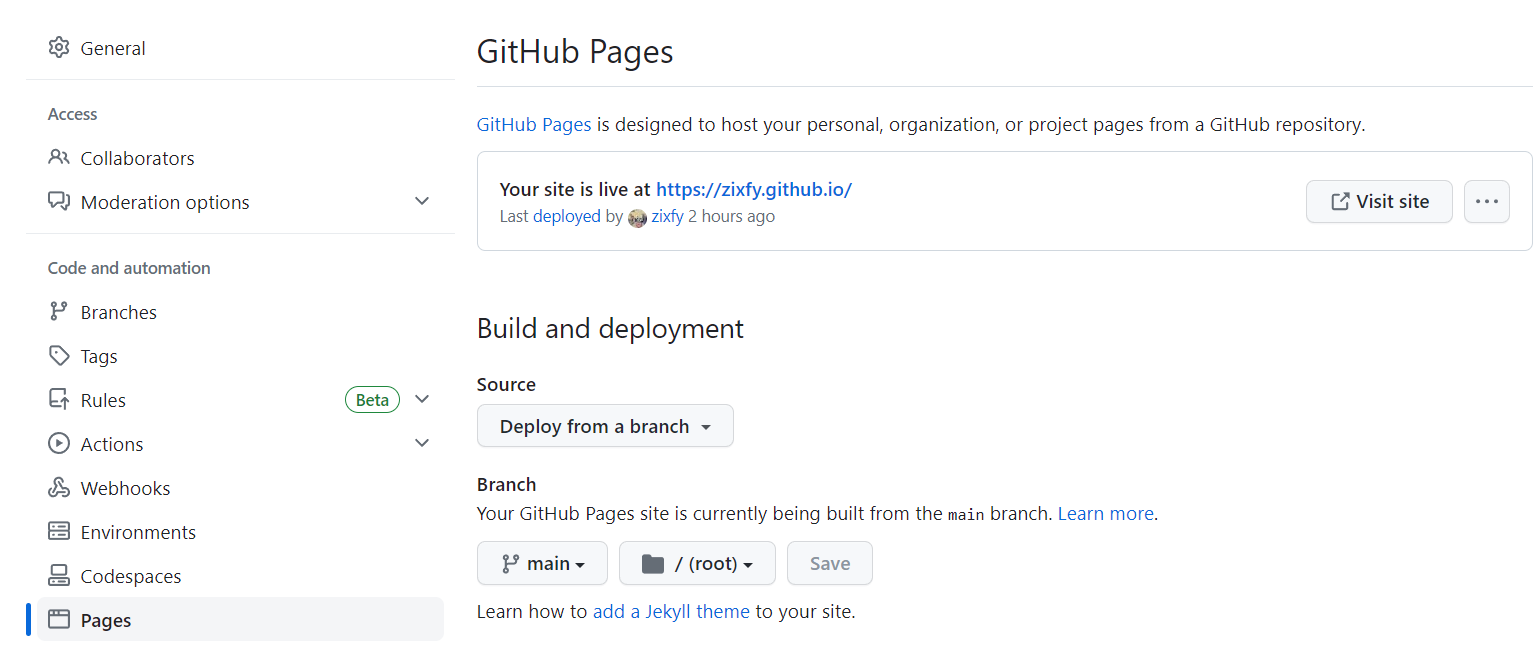Click the Source label
This screenshot has height=650, width=1537.
click(x=506, y=384)
